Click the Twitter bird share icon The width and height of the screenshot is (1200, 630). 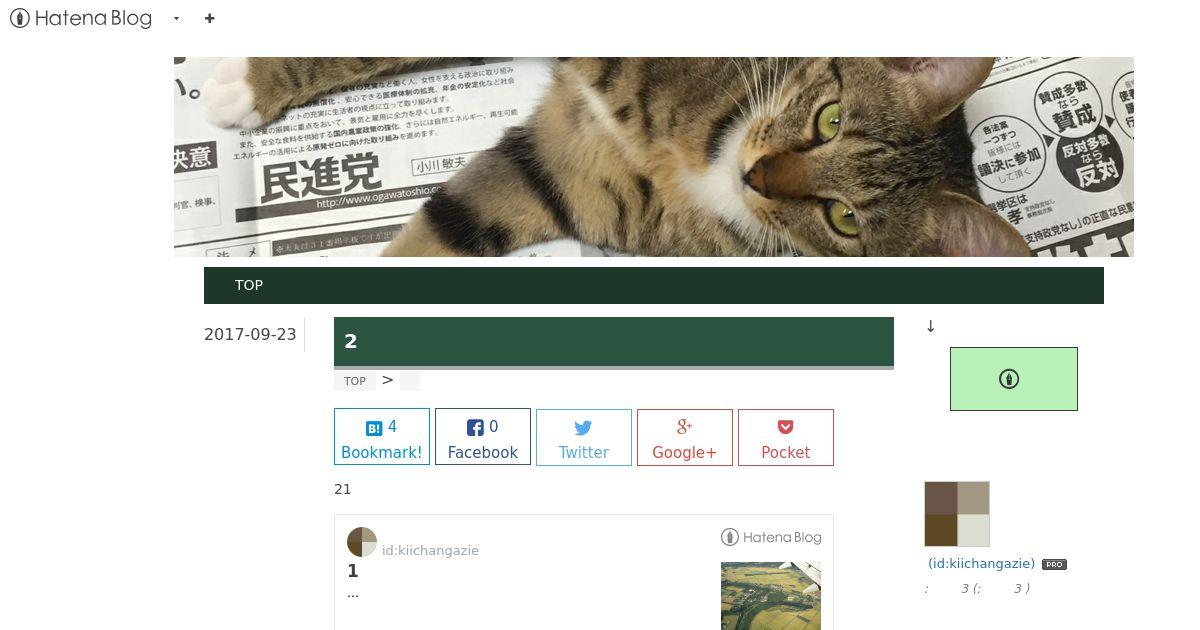point(584,428)
